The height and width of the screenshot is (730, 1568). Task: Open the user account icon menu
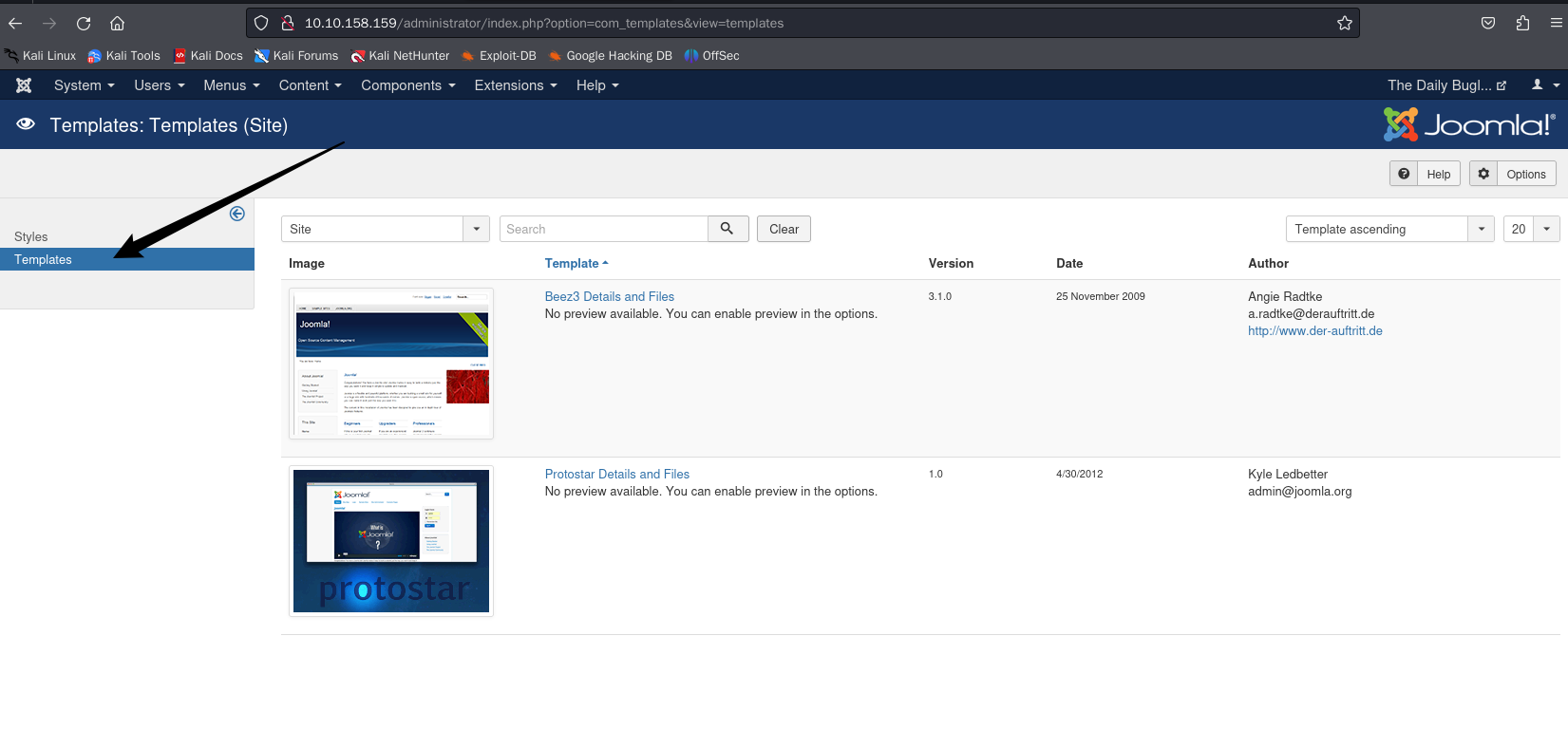(x=1545, y=85)
